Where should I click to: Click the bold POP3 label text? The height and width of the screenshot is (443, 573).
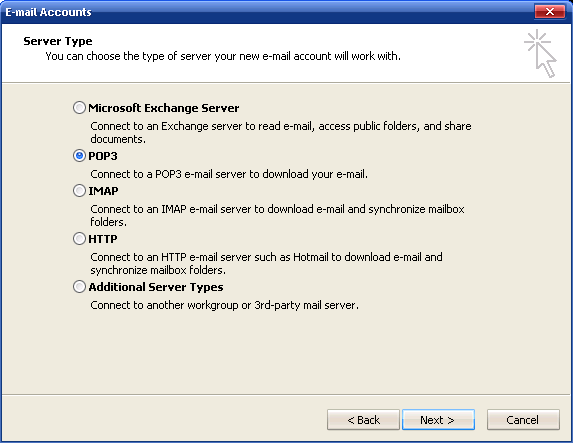point(103,156)
